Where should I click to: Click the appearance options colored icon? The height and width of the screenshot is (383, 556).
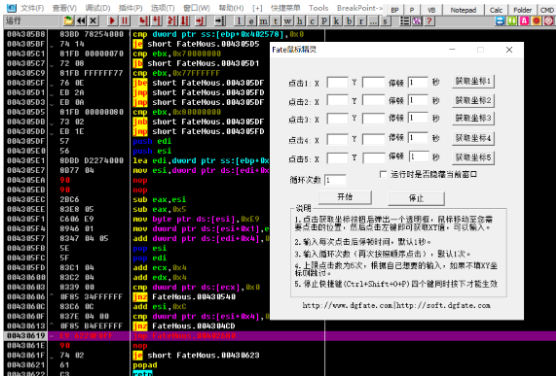417,21
